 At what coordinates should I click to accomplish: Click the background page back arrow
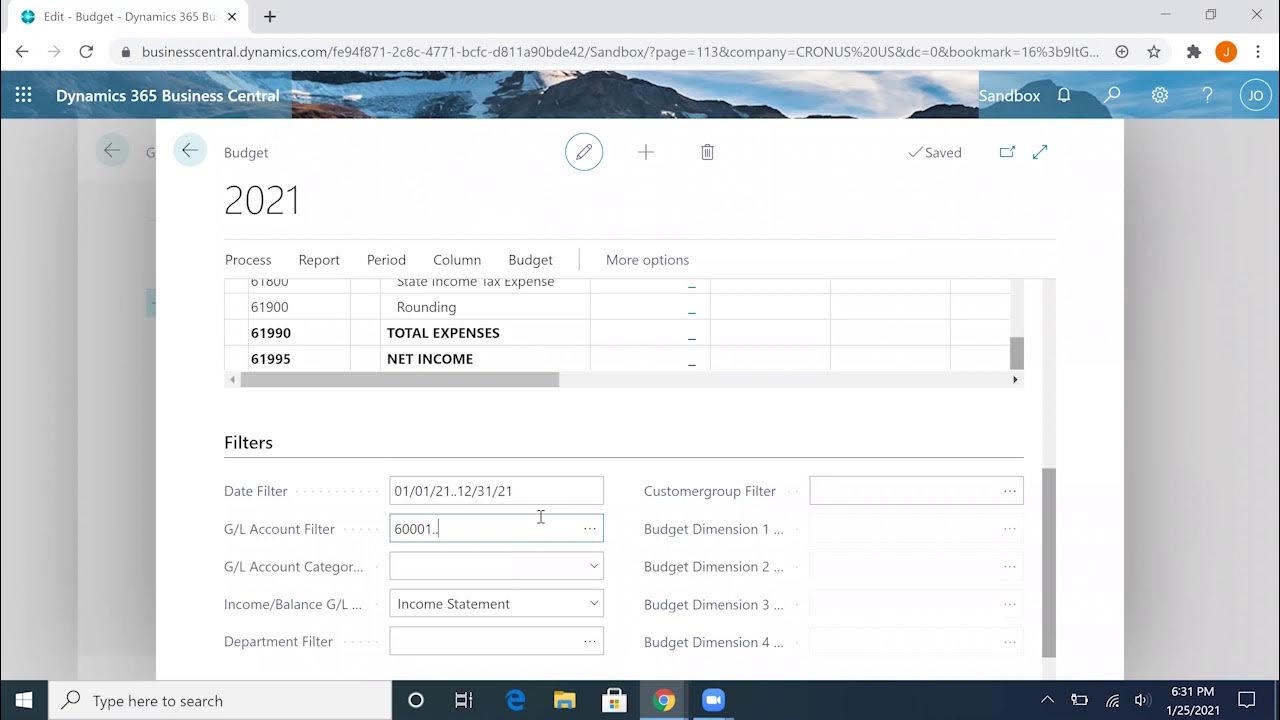coord(112,151)
